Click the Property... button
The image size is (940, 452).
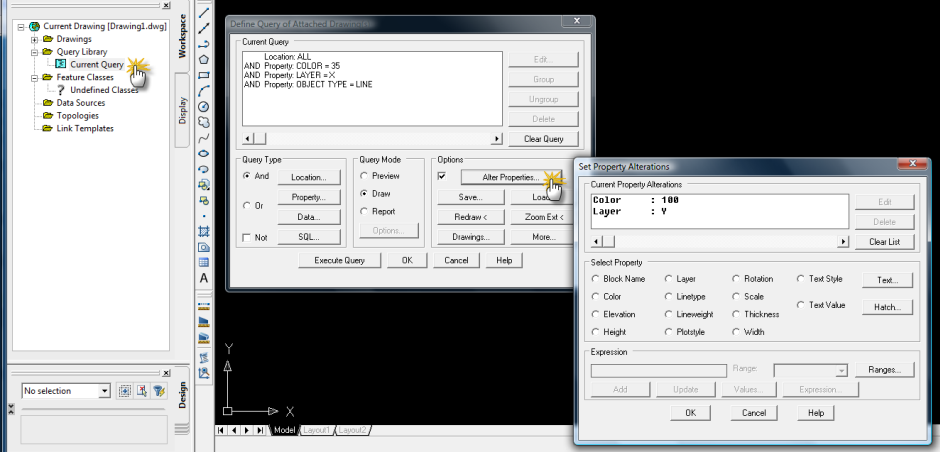(x=309, y=197)
